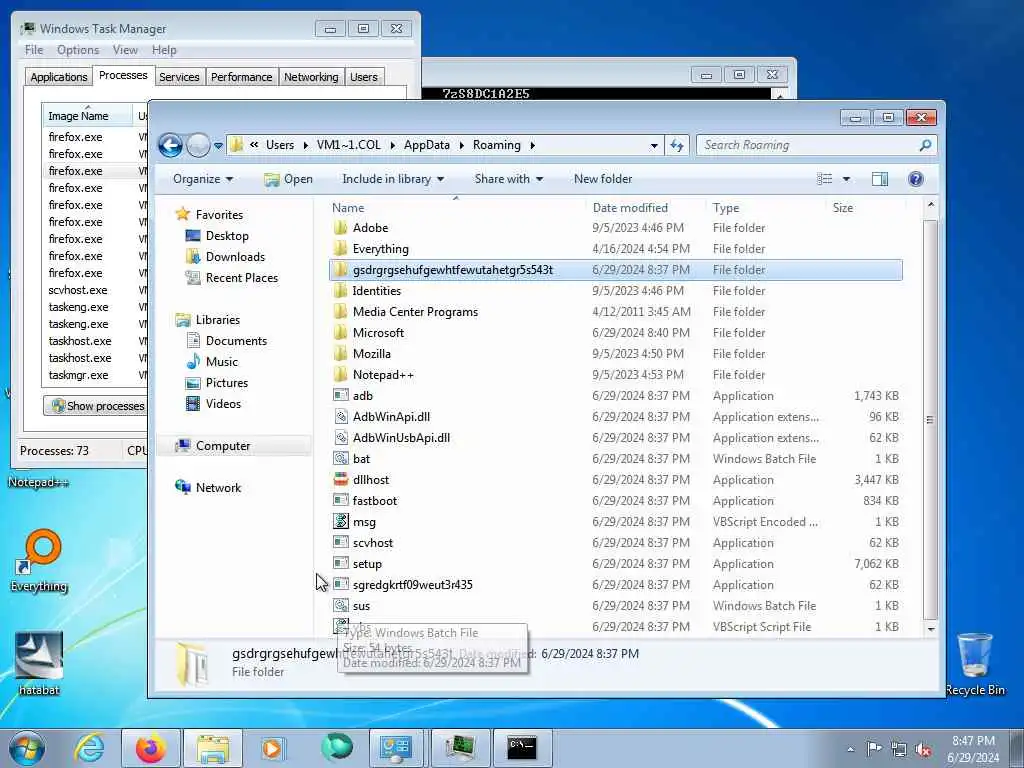
Task: Select Desktop under Favorites
Action: (x=227, y=236)
